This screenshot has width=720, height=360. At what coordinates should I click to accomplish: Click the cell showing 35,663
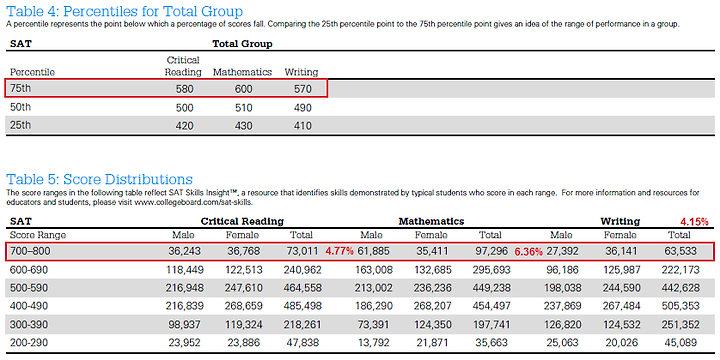pyautogui.click(x=492, y=343)
